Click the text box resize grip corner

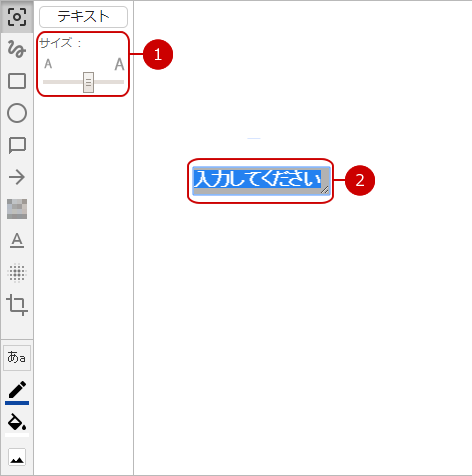click(325, 190)
